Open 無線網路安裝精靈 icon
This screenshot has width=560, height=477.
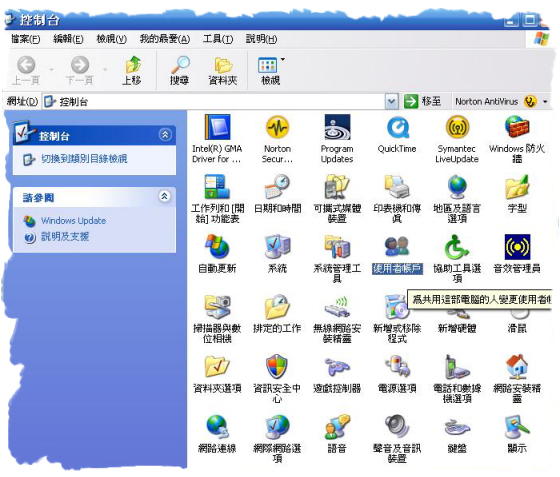[x=337, y=306]
